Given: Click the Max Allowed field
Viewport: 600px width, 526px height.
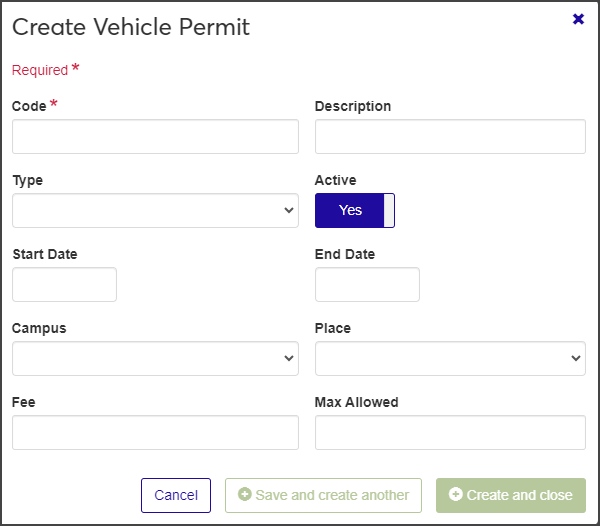Looking at the screenshot, I should (x=450, y=432).
